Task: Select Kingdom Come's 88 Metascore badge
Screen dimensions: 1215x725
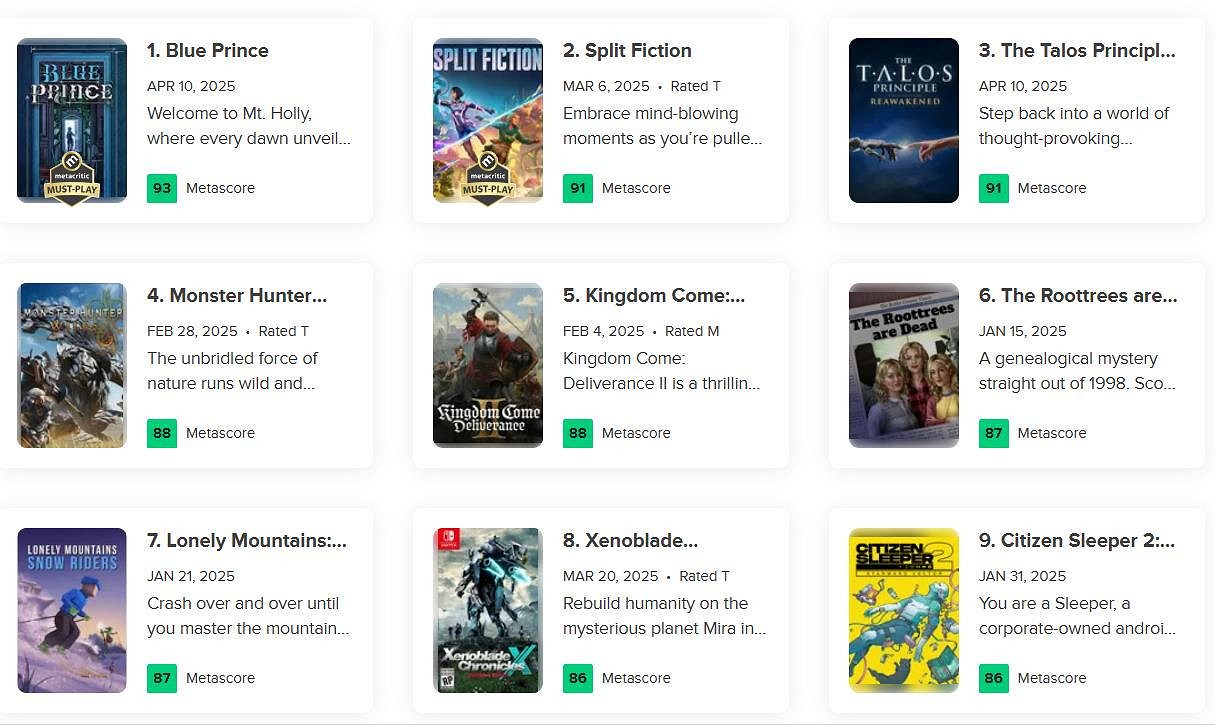Action: (578, 433)
